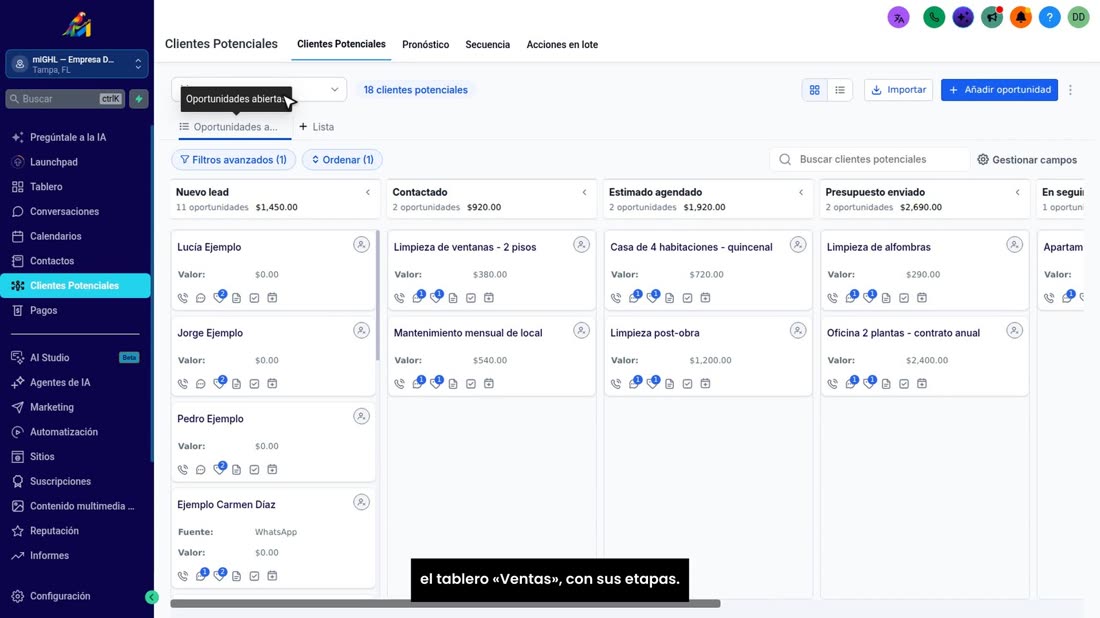Collapse the Contactado column
1100x618 pixels.
click(x=584, y=192)
